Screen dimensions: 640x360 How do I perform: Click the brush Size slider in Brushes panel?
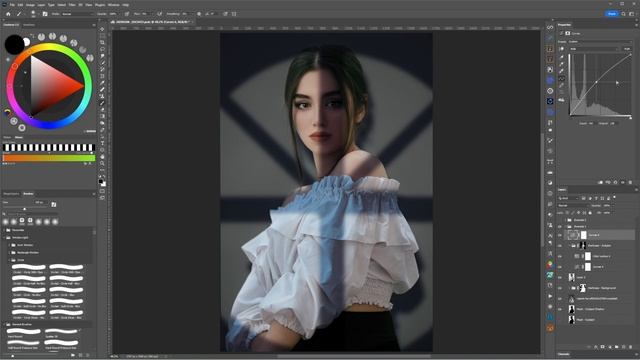24,209
